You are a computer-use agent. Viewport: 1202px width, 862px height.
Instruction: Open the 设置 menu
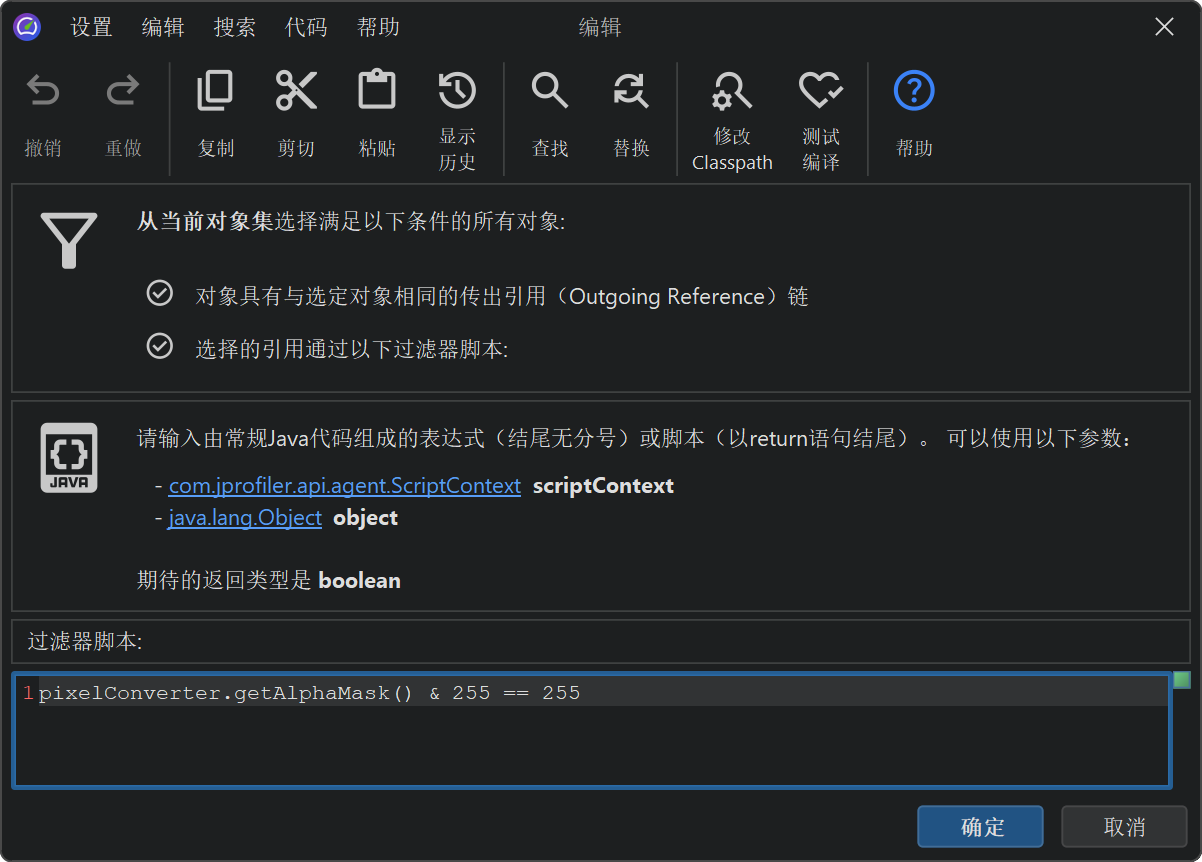point(91,28)
